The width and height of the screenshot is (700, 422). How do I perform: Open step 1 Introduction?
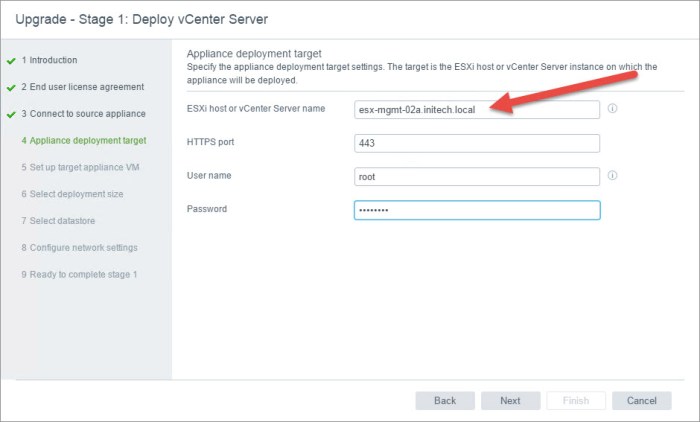49,60
